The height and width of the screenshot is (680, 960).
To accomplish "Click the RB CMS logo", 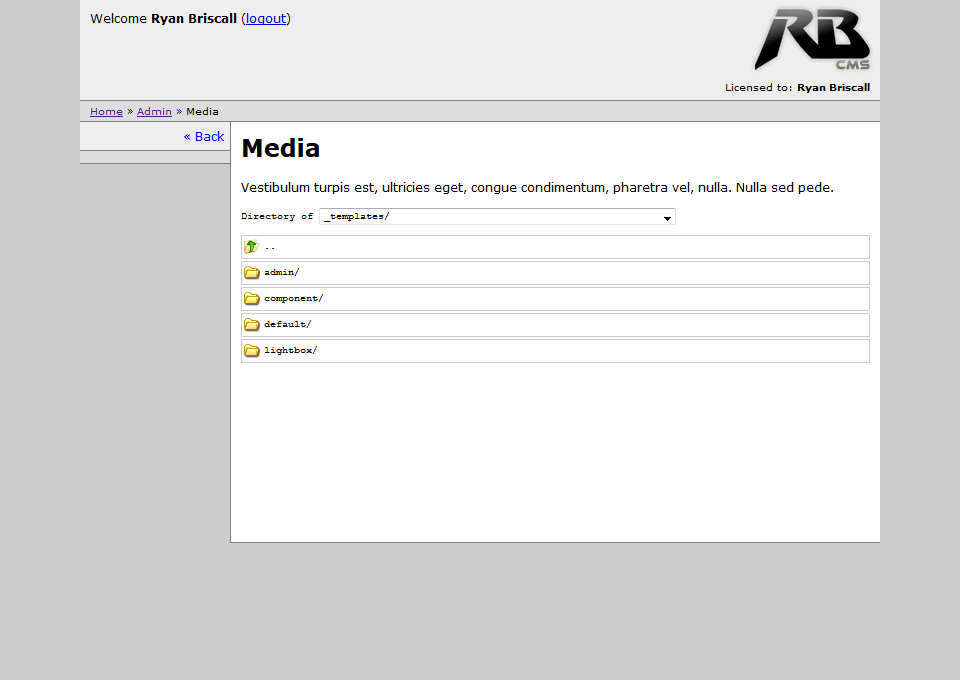I will (812, 40).
